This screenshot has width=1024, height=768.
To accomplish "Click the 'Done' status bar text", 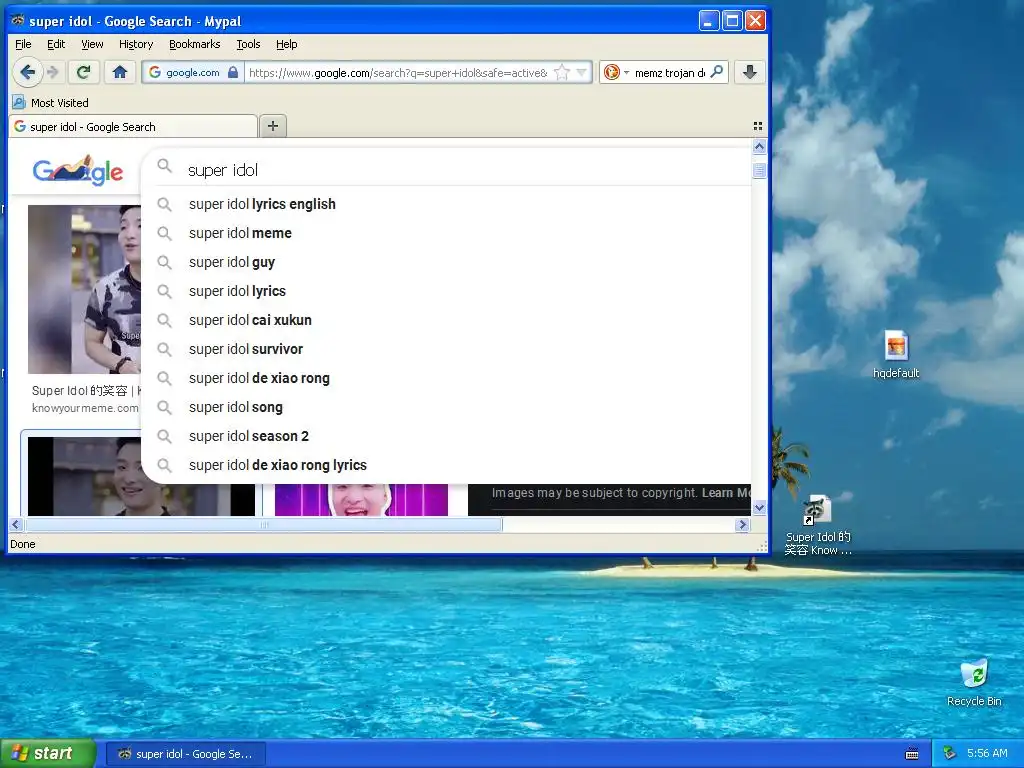I will (23, 544).
